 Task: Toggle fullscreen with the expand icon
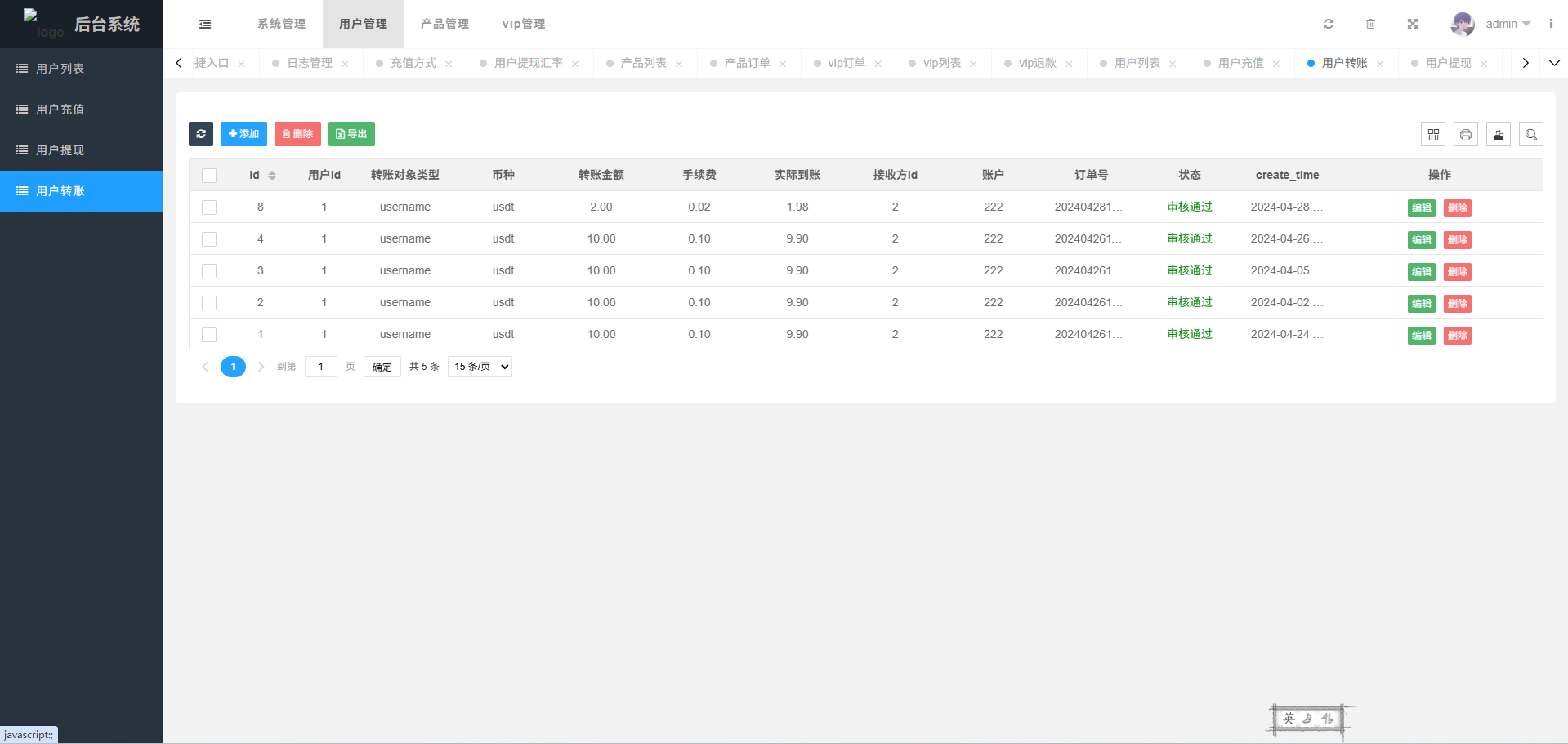pos(1412,24)
